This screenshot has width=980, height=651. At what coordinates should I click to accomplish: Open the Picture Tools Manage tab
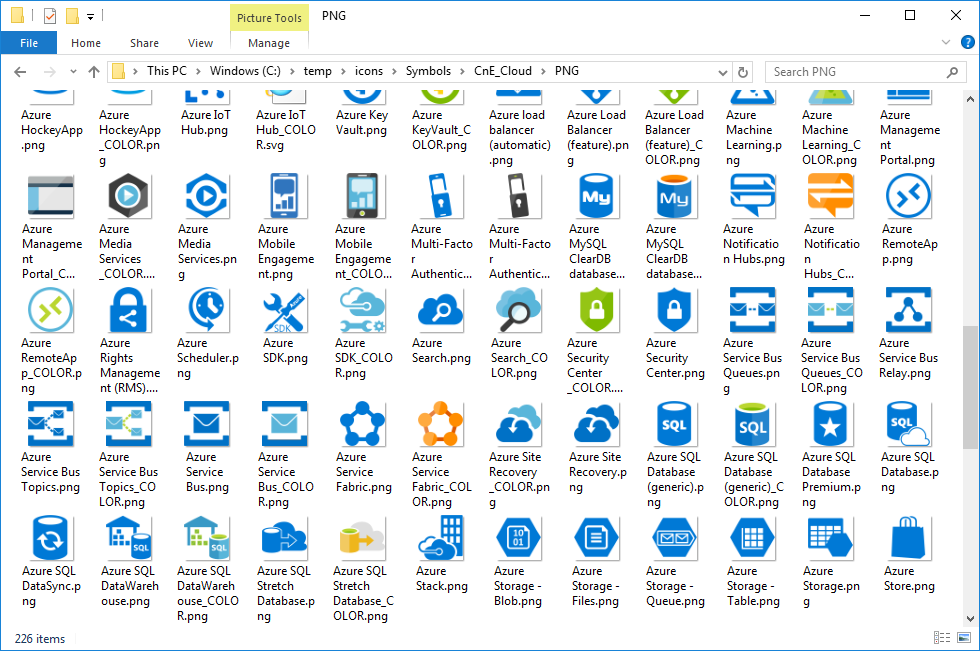point(268,43)
